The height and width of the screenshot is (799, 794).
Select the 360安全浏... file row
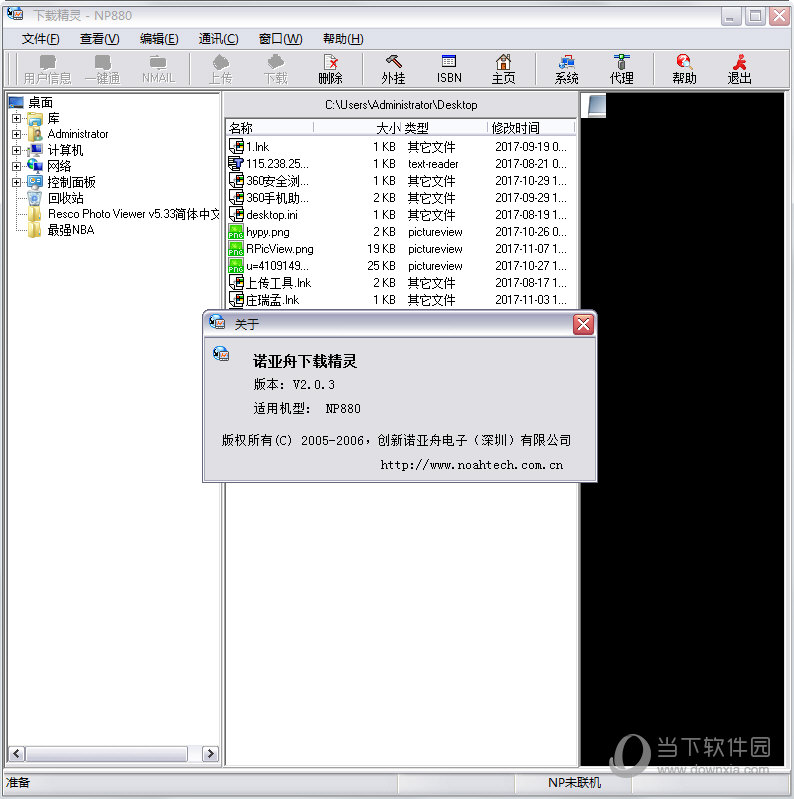(401, 181)
